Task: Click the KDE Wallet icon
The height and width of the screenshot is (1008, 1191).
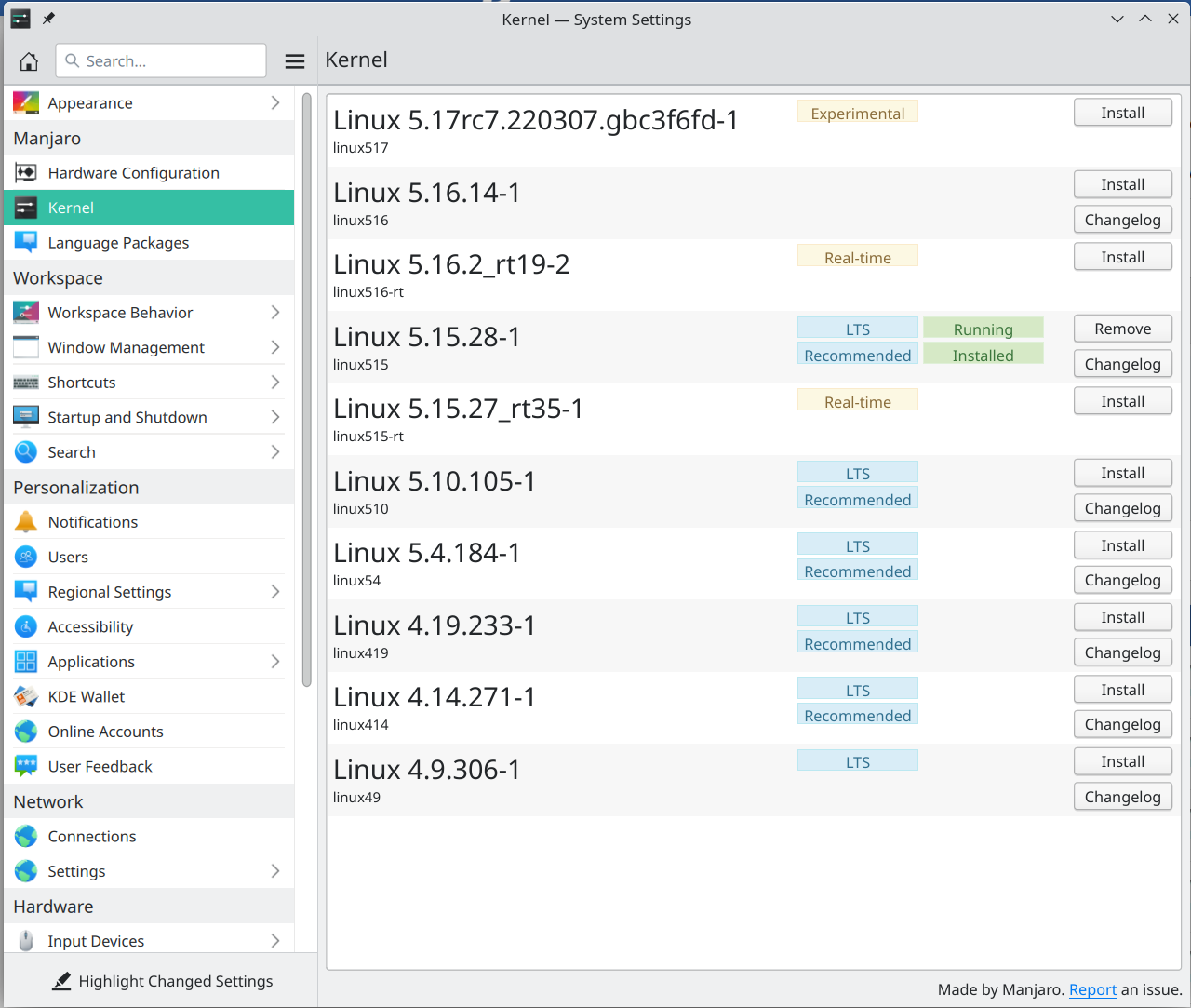Action: point(26,696)
